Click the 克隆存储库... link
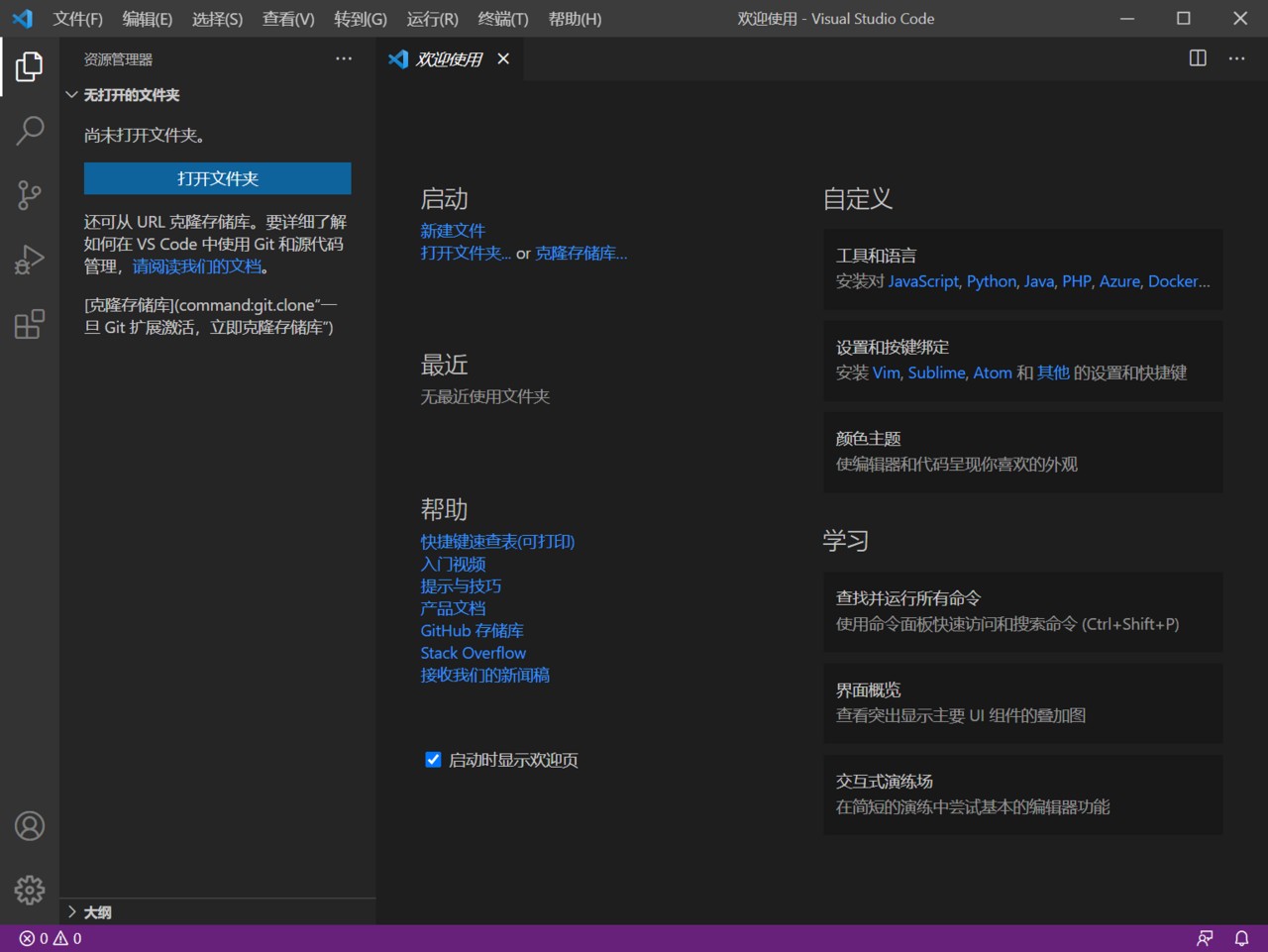The height and width of the screenshot is (952, 1268). coord(581,254)
